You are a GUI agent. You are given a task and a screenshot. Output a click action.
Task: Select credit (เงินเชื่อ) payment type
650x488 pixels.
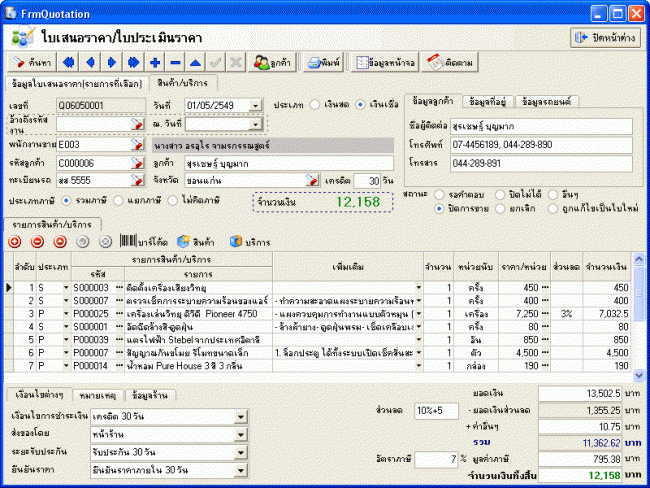pos(360,104)
